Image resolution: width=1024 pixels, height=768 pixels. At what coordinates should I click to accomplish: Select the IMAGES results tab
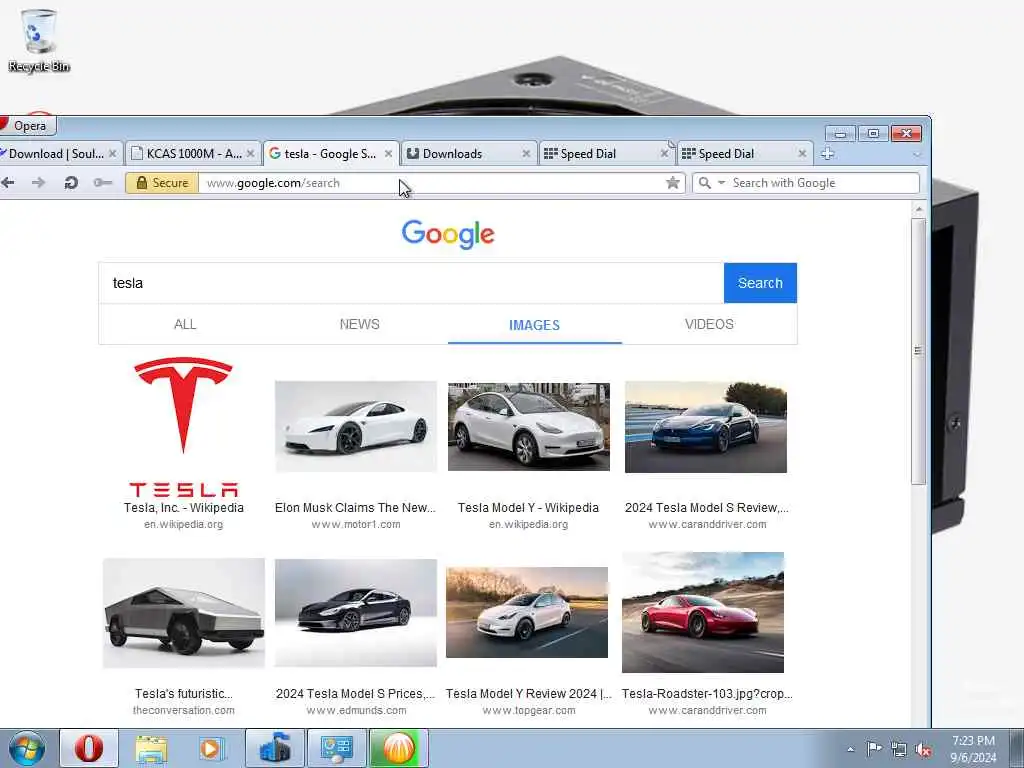(x=534, y=325)
